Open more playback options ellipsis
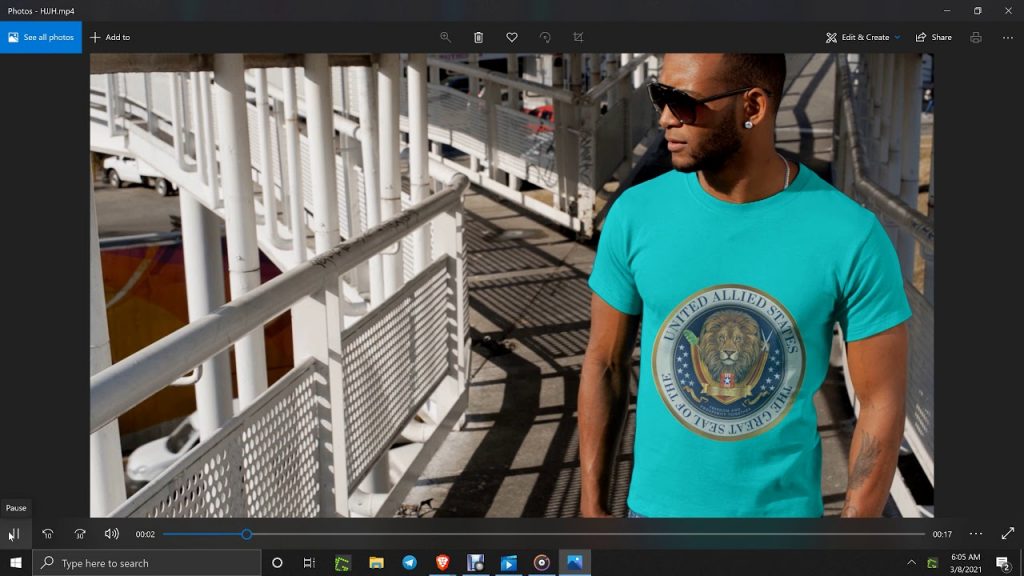This screenshot has height=576, width=1024. (x=976, y=534)
